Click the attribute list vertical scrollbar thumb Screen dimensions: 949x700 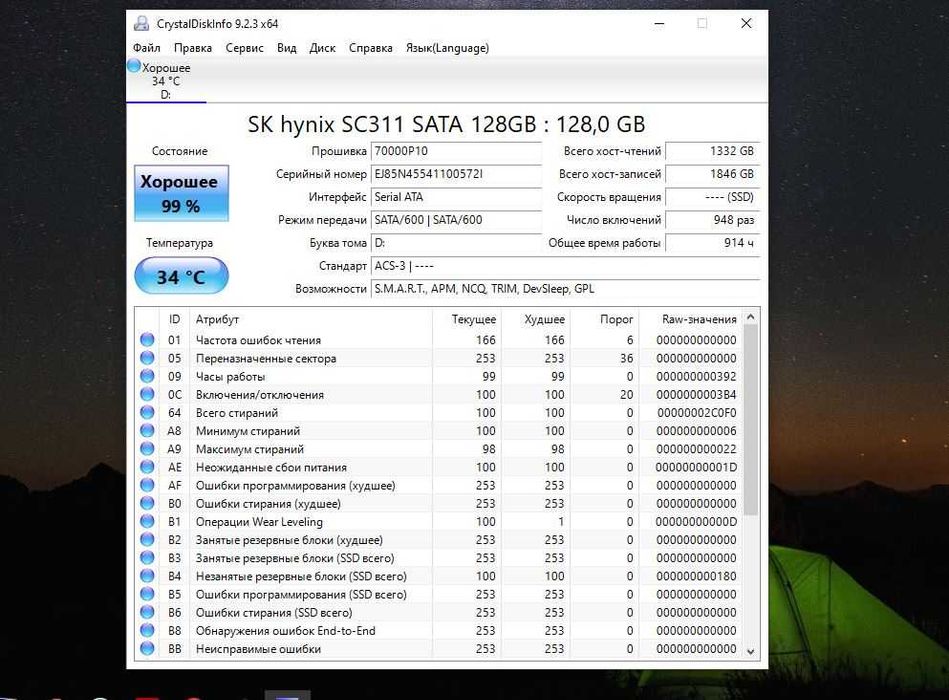coord(750,420)
